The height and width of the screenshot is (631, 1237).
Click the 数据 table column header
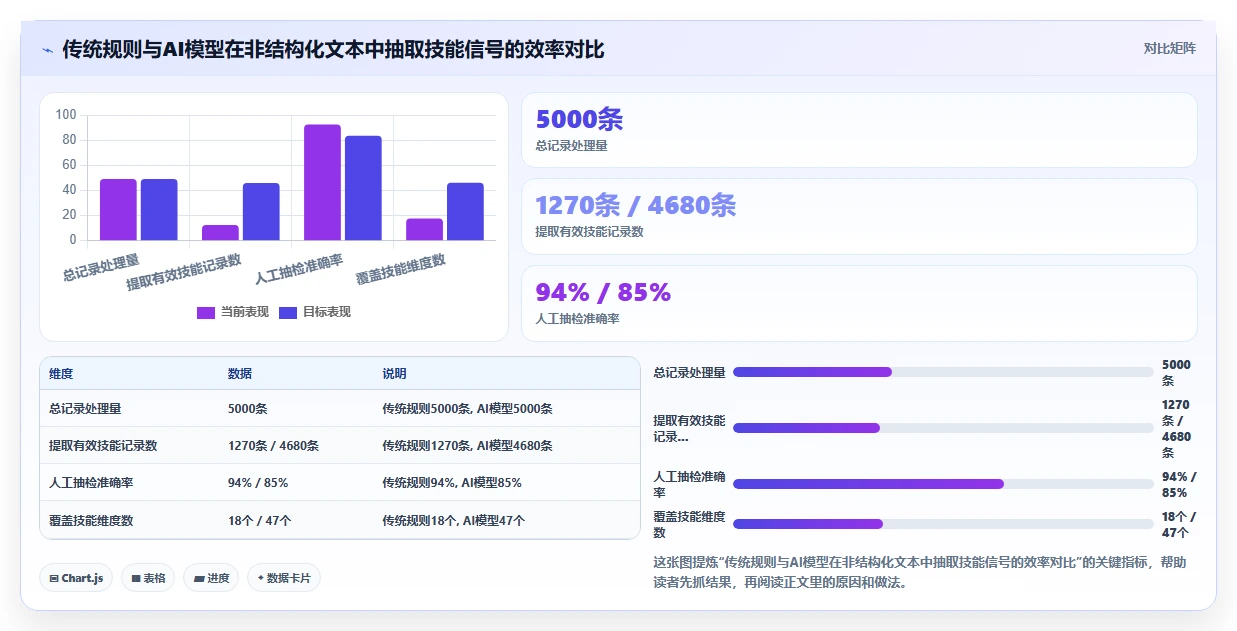click(x=240, y=374)
